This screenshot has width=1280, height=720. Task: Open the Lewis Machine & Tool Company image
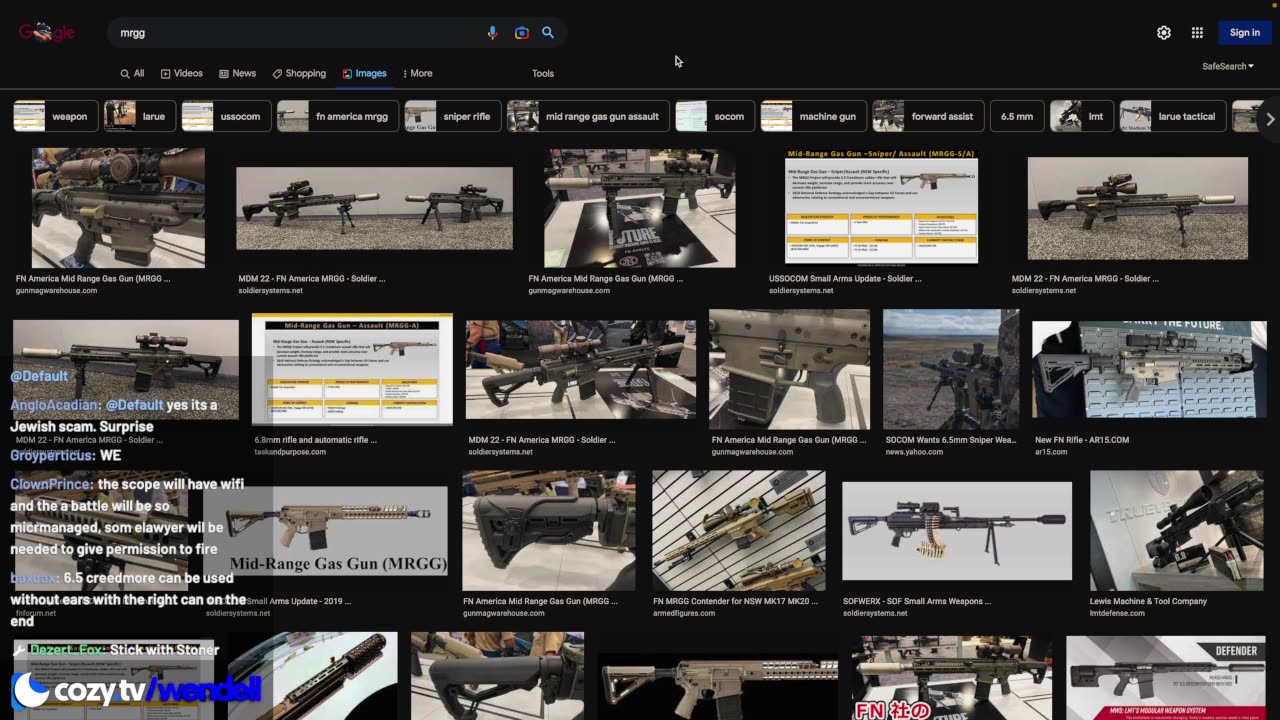click(x=1177, y=531)
